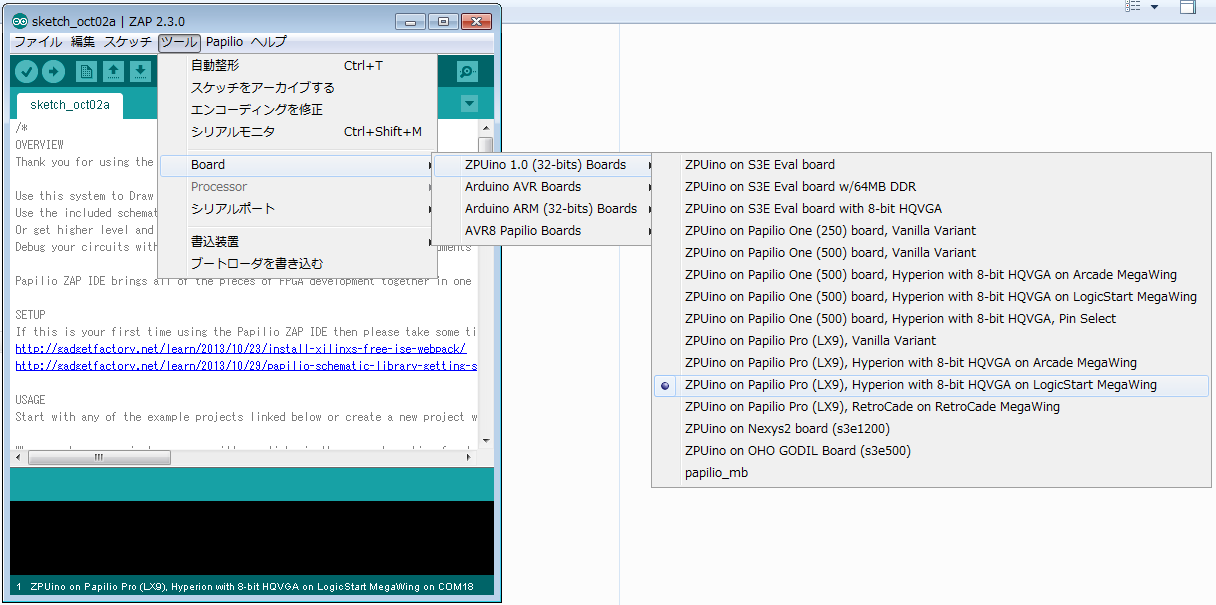Screen dimensions: 1216x605
Task: Click the editor vertical scrollbar up arrow
Action: click(486, 128)
